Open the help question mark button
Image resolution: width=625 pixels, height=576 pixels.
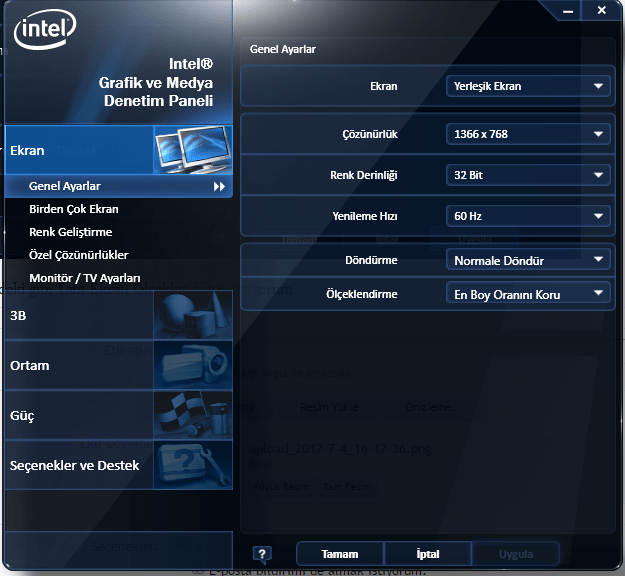point(262,554)
